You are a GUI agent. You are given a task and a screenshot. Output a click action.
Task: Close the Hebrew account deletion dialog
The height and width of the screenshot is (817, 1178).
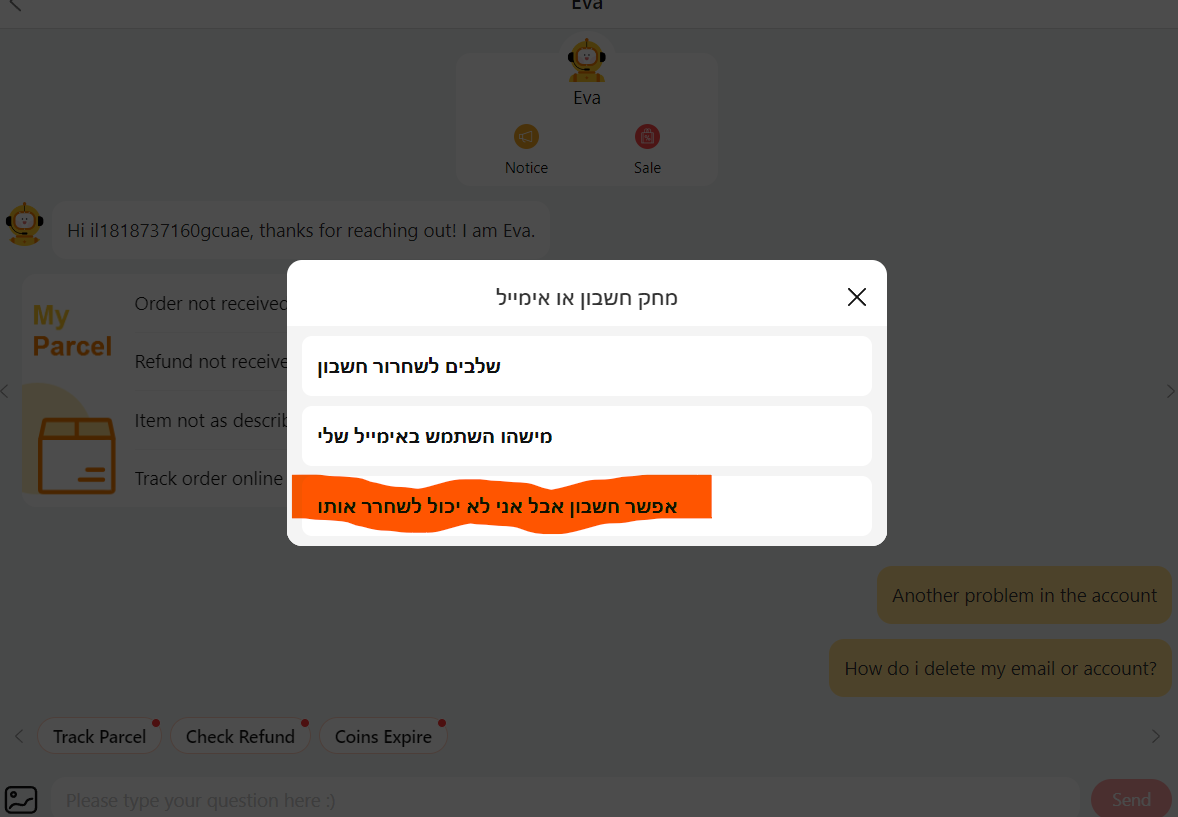[856, 297]
